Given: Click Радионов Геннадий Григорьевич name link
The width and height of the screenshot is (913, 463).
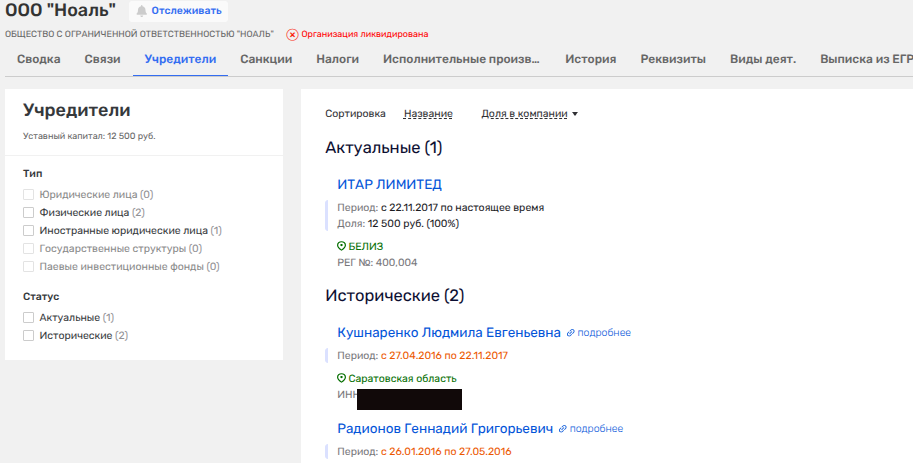Looking at the screenshot, I should (x=445, y=428).
